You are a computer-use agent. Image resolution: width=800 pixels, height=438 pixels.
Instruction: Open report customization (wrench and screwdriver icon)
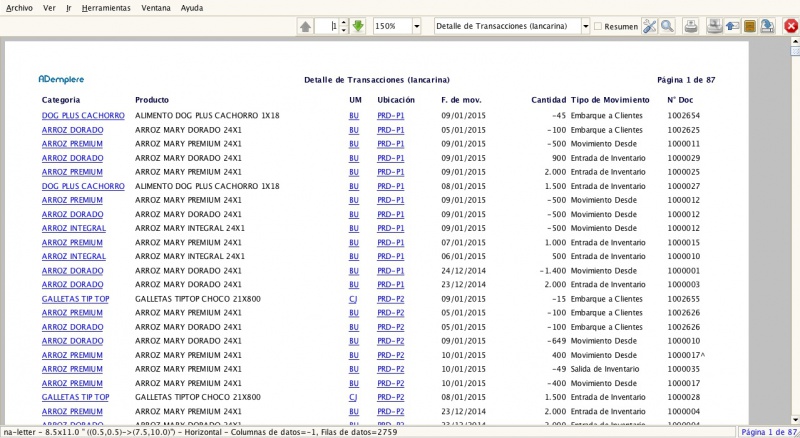click(x=649, y=26)
